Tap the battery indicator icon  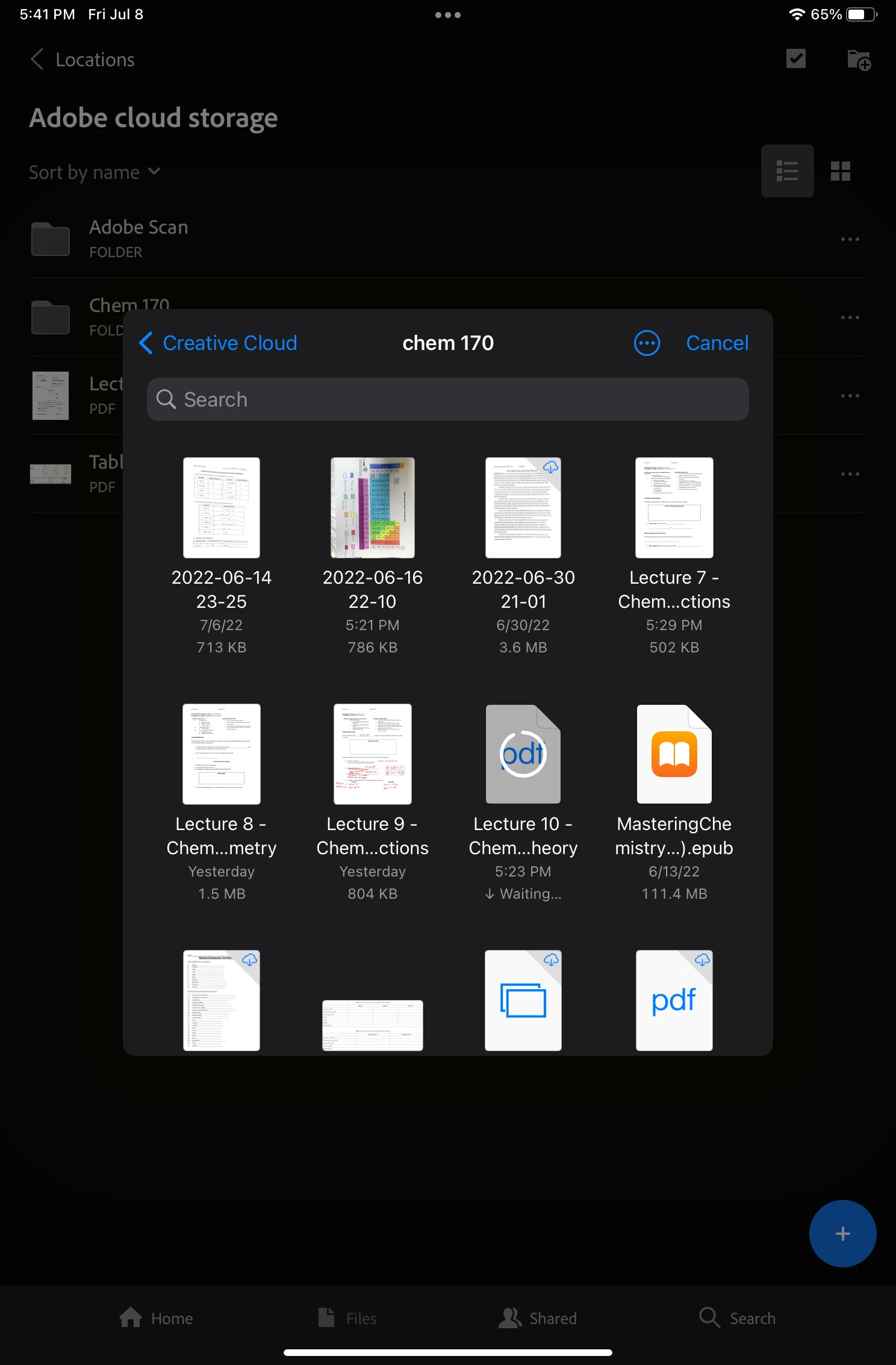click(x=862, y=14)
